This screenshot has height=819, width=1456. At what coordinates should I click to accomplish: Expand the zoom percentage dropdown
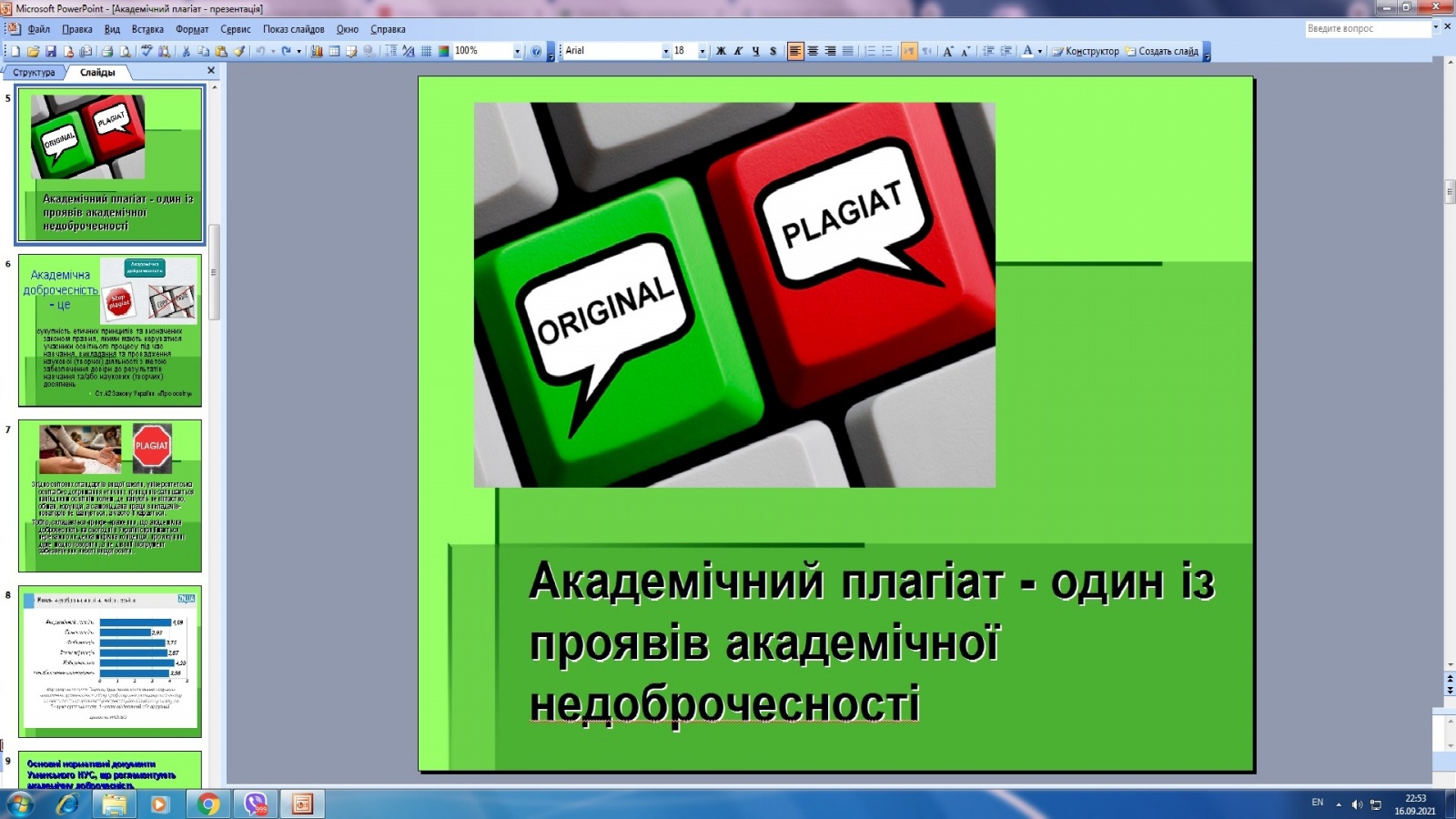click(x=517, y=51)
